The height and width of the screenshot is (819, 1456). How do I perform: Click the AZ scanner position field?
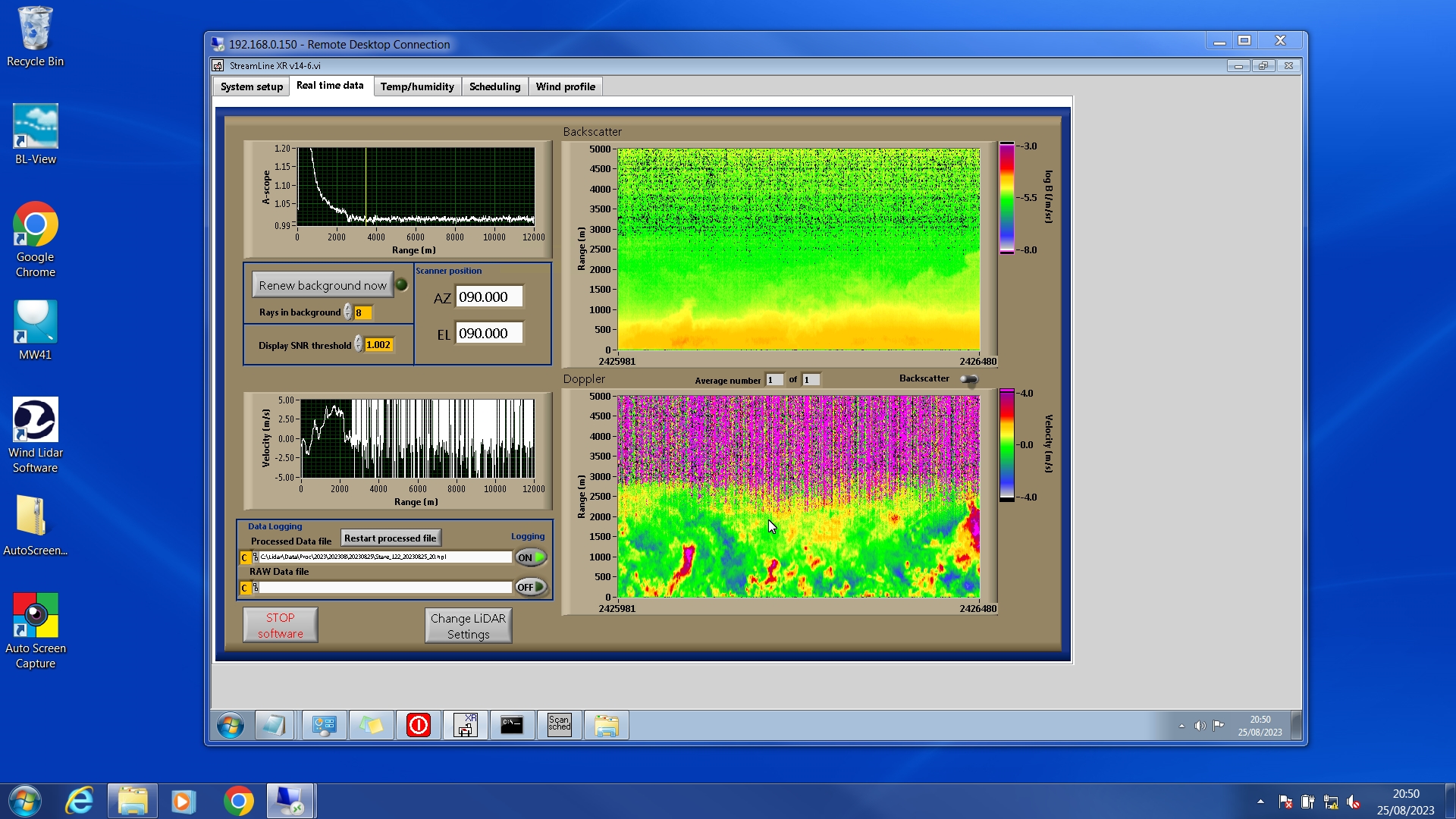[x=488, y=297]
